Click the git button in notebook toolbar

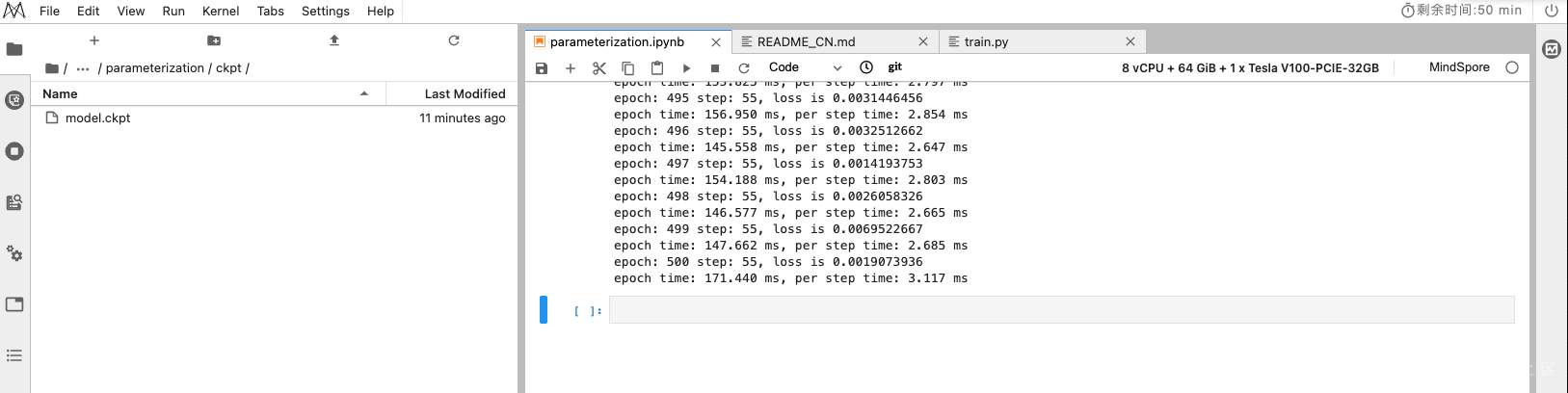[x=895, y=67]
